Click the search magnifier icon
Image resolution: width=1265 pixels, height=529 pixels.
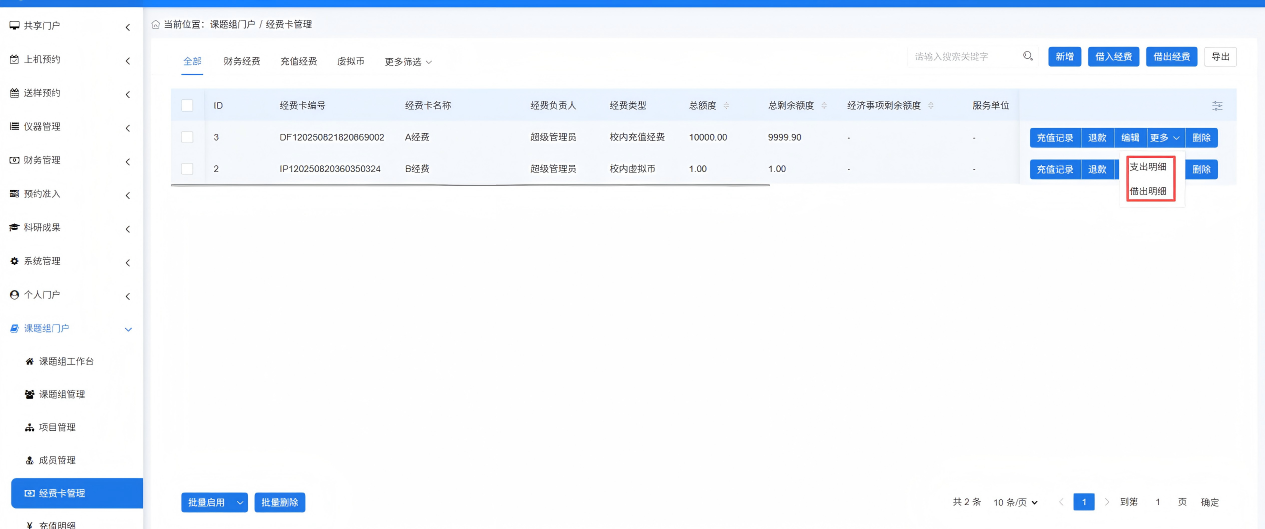pos(1028,57)
